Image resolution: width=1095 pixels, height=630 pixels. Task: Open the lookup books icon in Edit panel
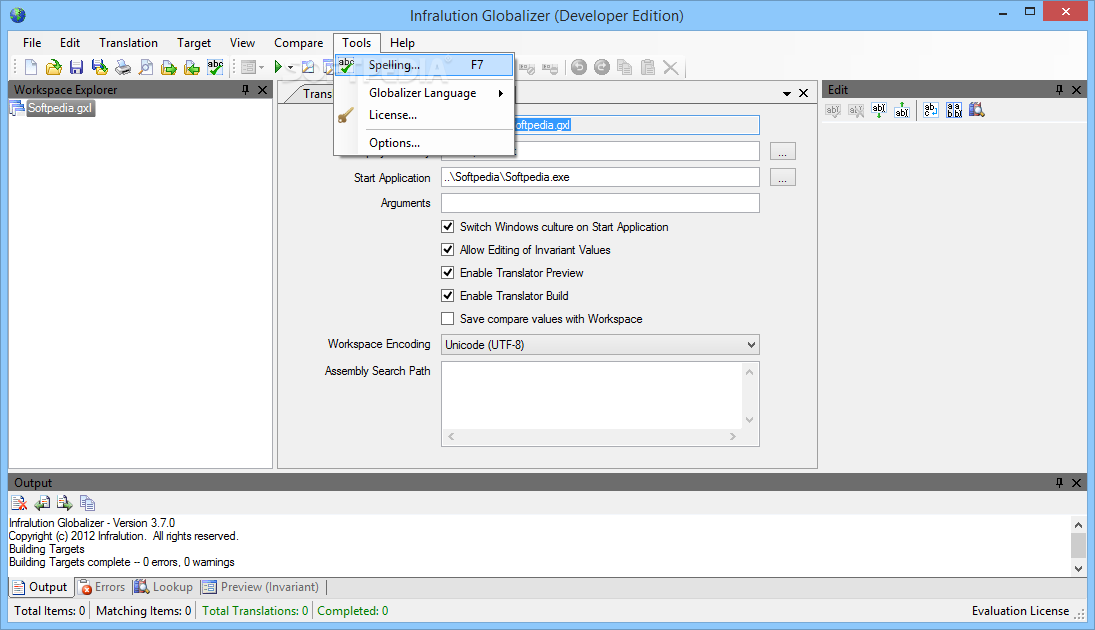(977, 110)
